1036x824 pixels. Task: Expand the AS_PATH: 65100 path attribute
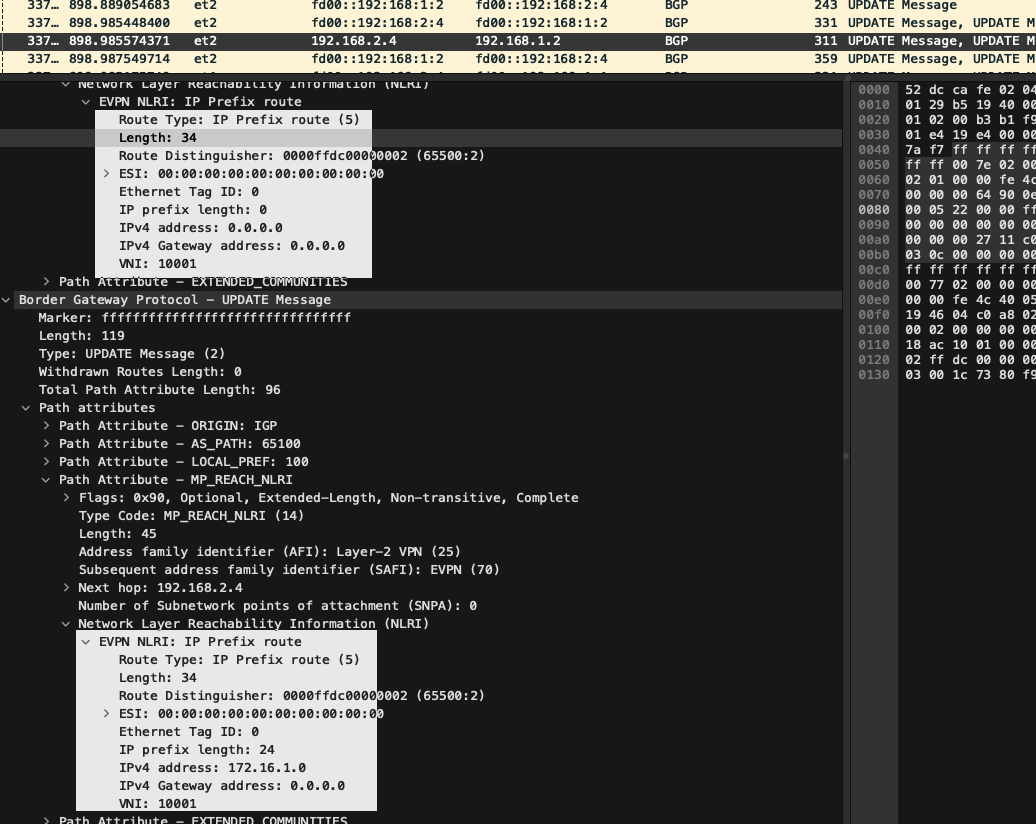click(47, 444)
